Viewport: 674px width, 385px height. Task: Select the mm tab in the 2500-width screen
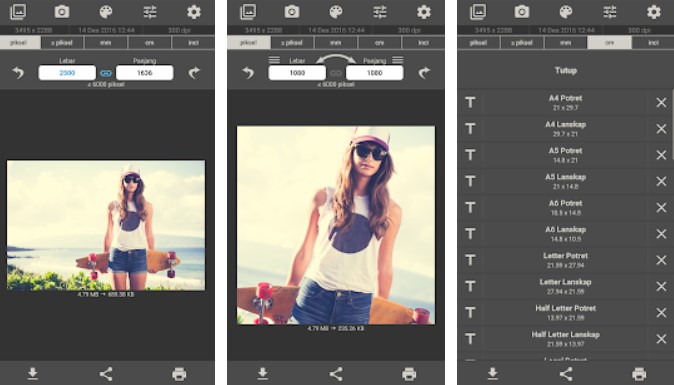(x=106, y=43)
